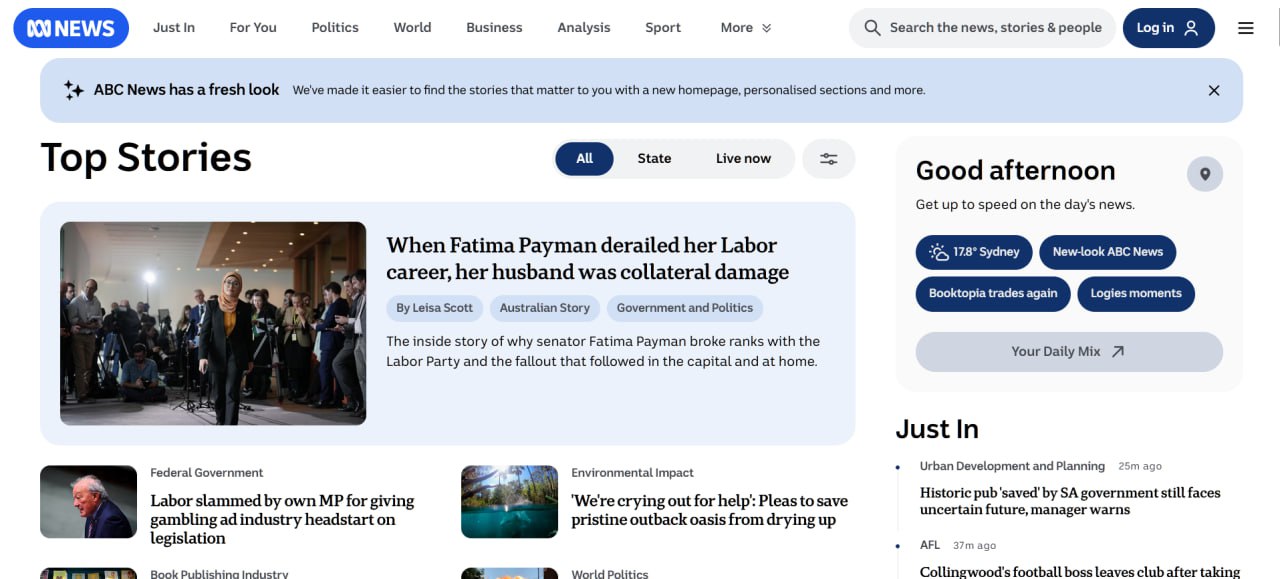Open the outback oasis story thumbnail

(509, 502)
